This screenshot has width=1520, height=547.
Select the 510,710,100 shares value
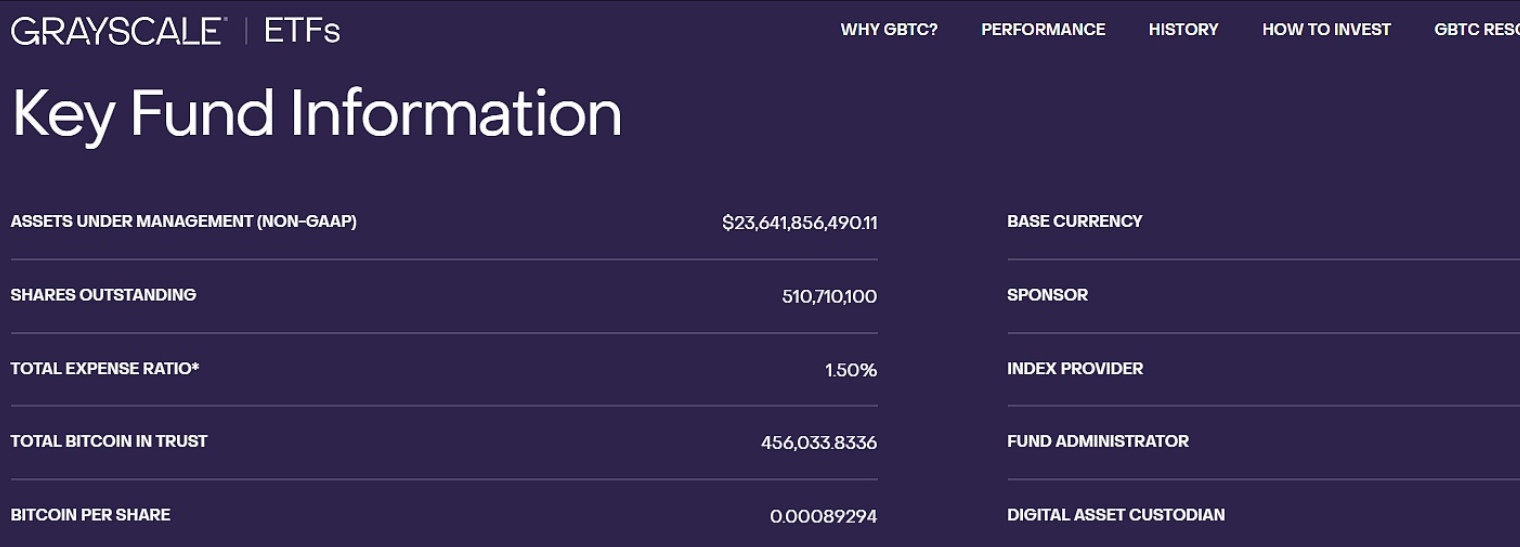(x=829, y=297)
